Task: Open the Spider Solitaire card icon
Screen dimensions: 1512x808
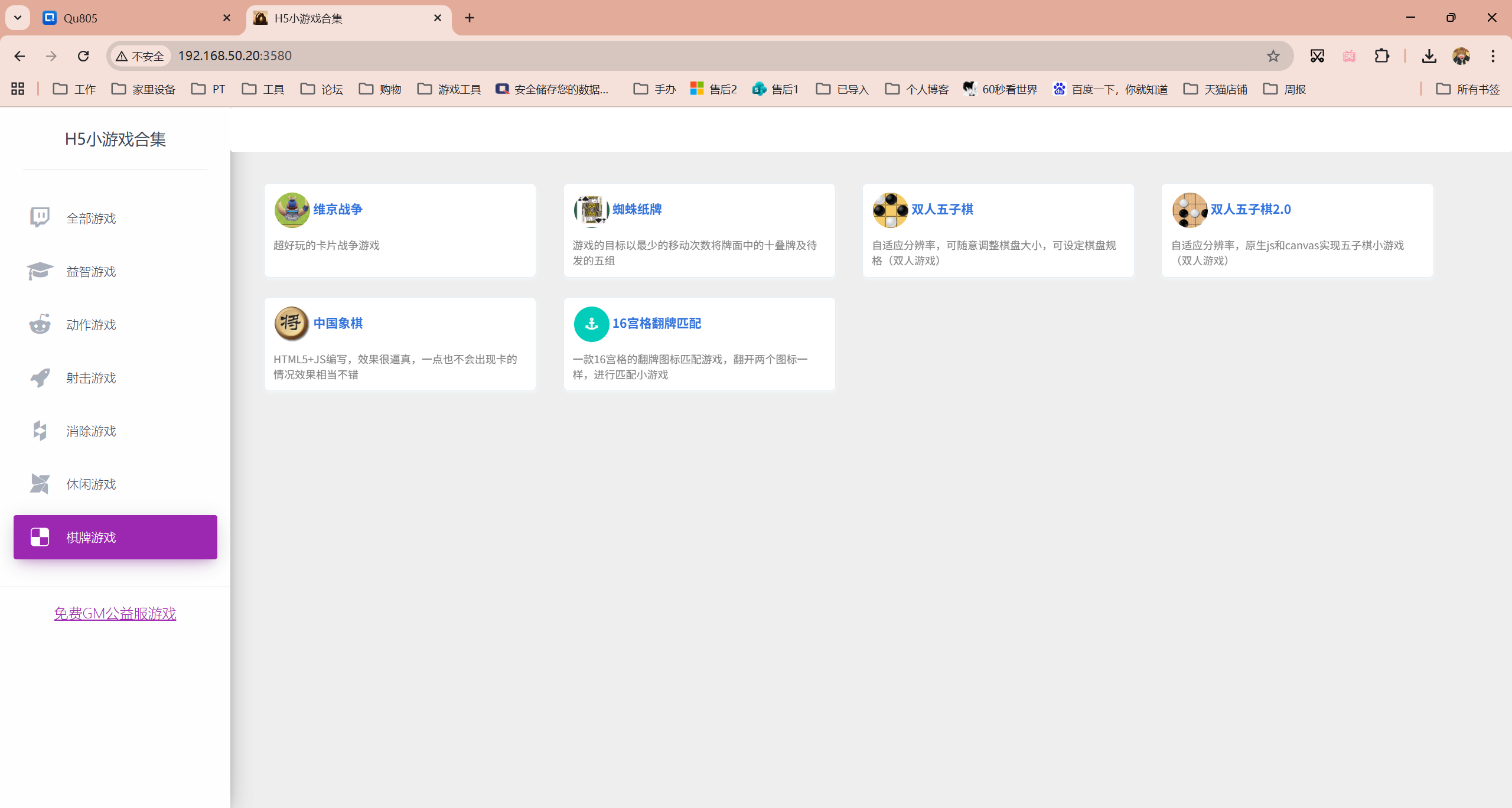Action: coord(591,210)
